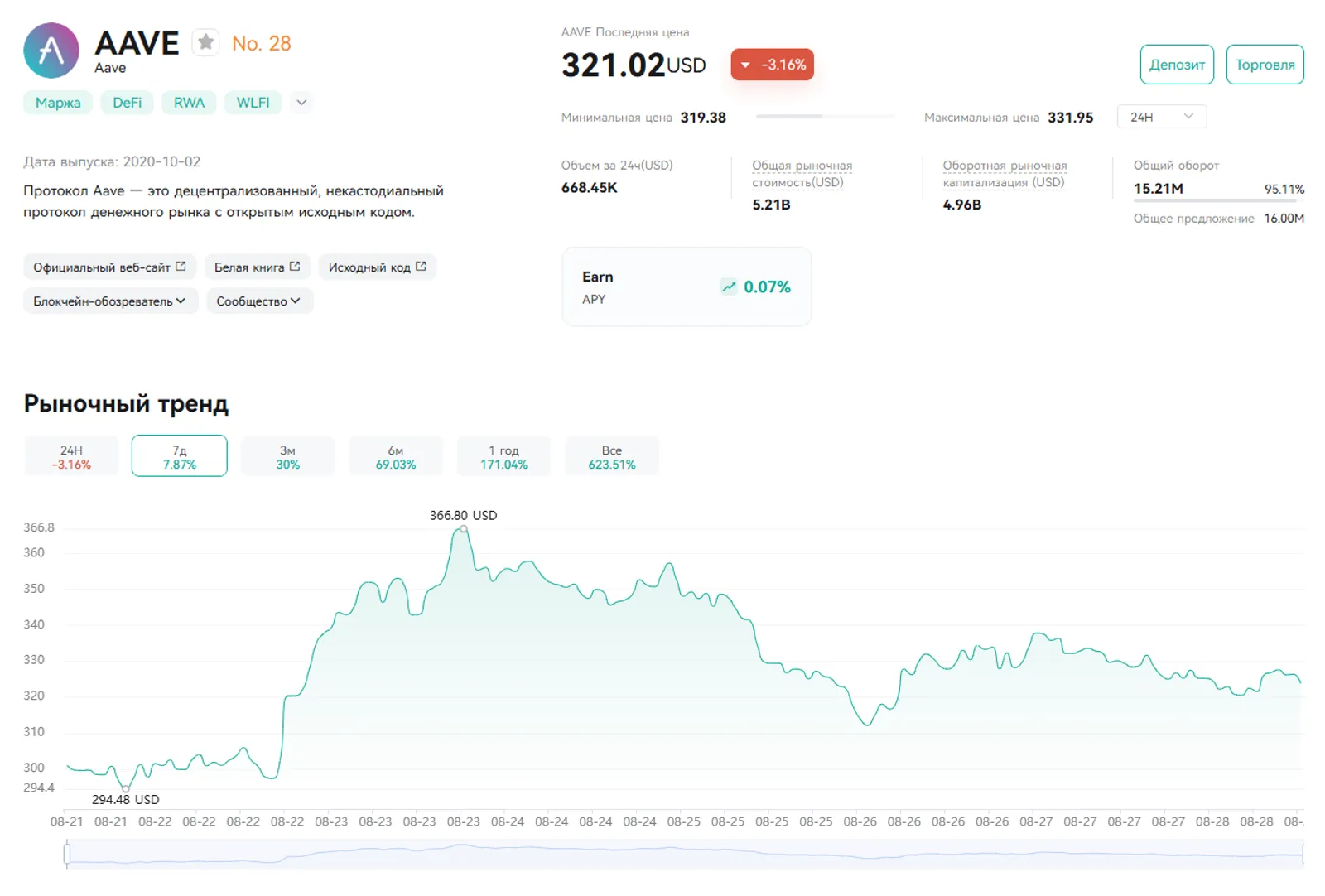The height and width of the screenshot is (896, 1325).
Task: Click the 366.80 USD peak marker
Action: [x=464, y=529]
